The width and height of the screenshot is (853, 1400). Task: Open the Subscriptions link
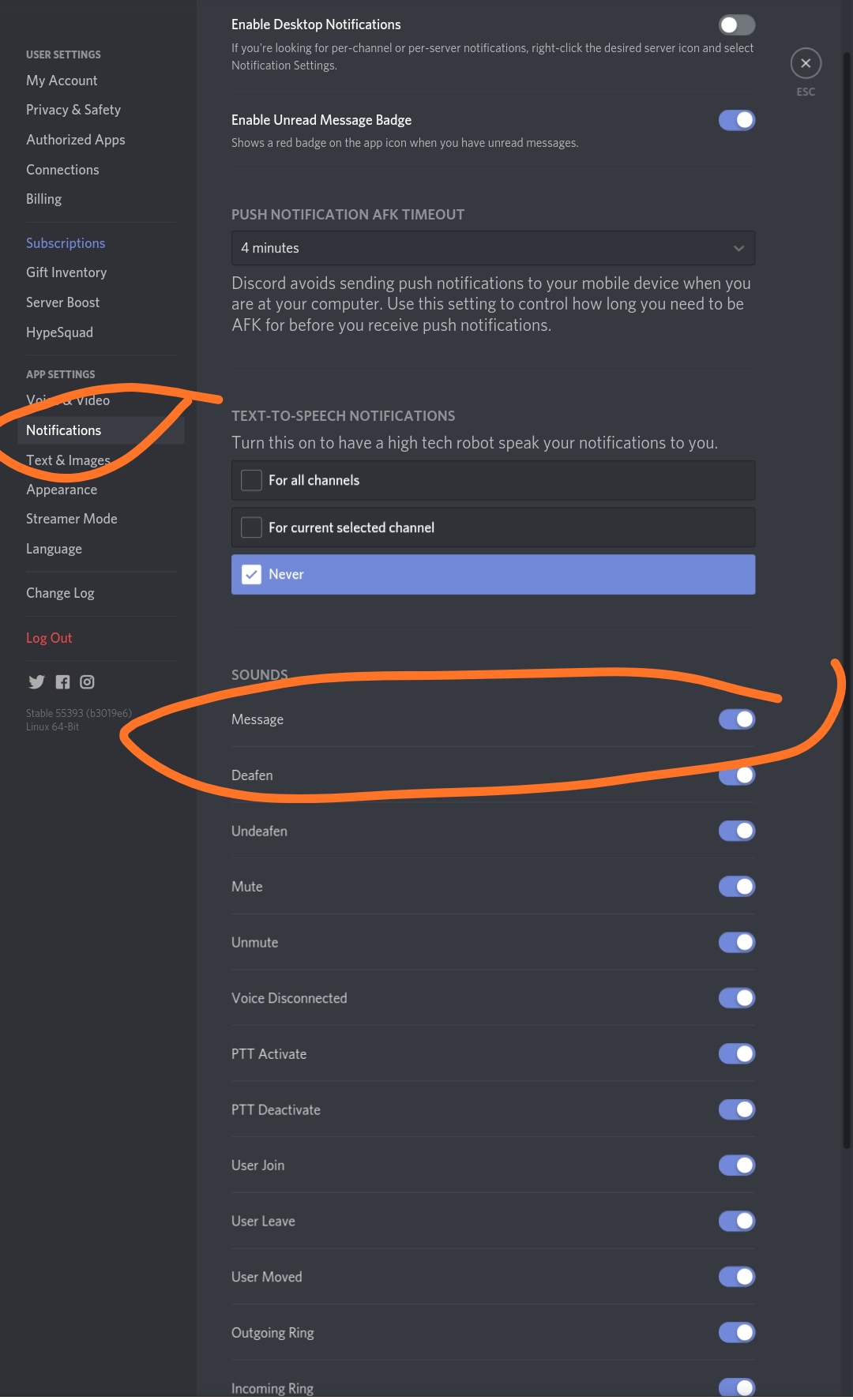66,243
